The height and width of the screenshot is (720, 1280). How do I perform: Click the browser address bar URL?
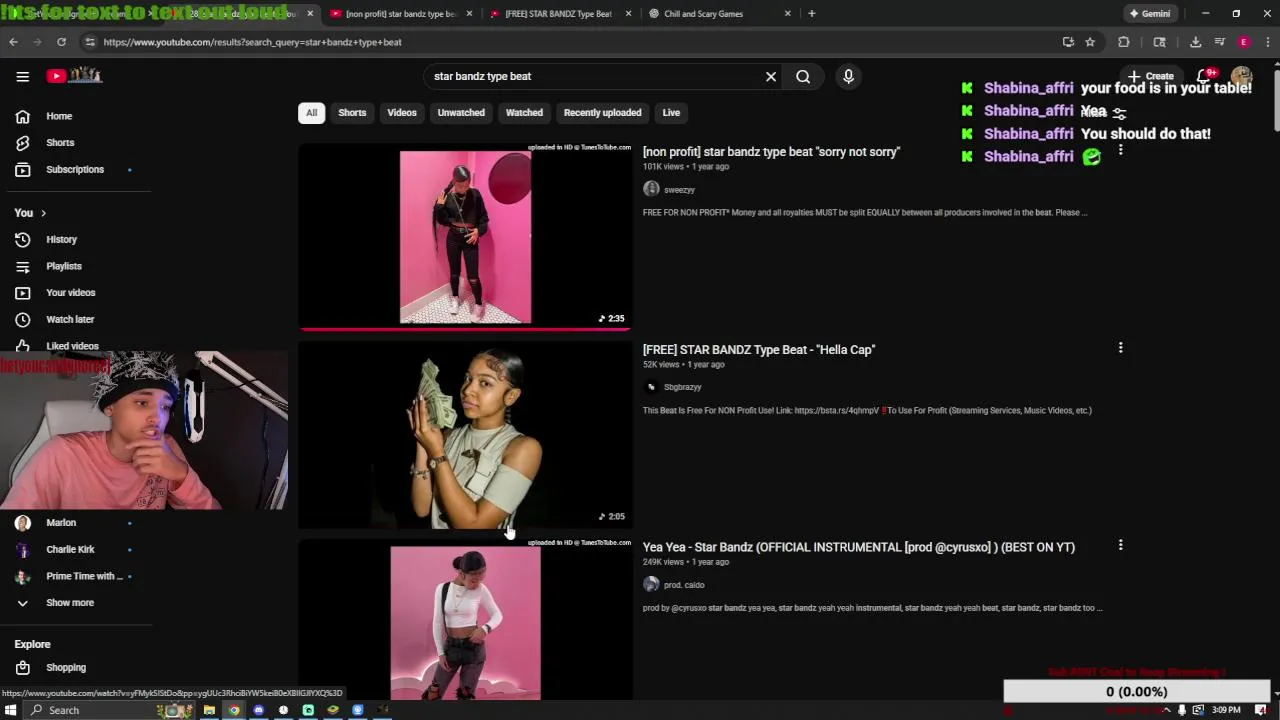252,42
